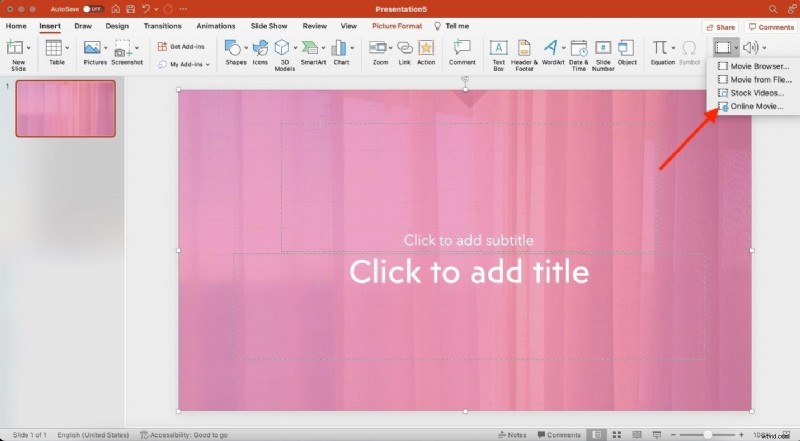Open the Home tab

point(16,26)
